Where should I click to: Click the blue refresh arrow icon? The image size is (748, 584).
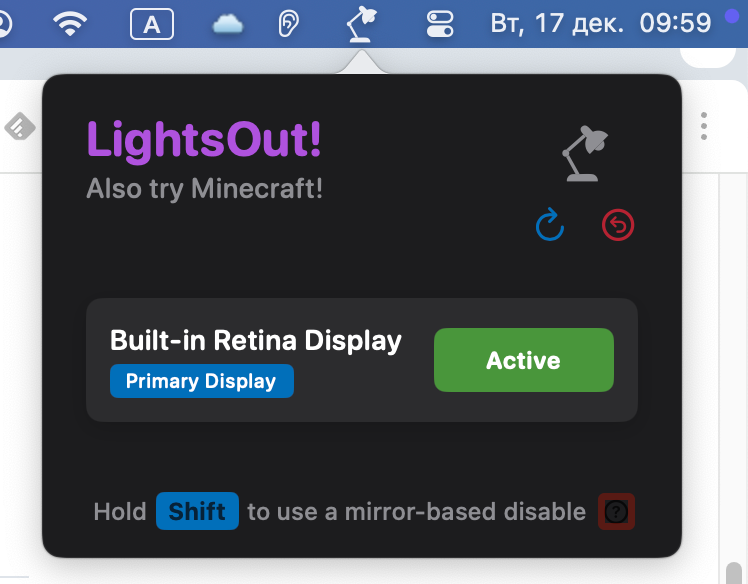click(550, 224)
